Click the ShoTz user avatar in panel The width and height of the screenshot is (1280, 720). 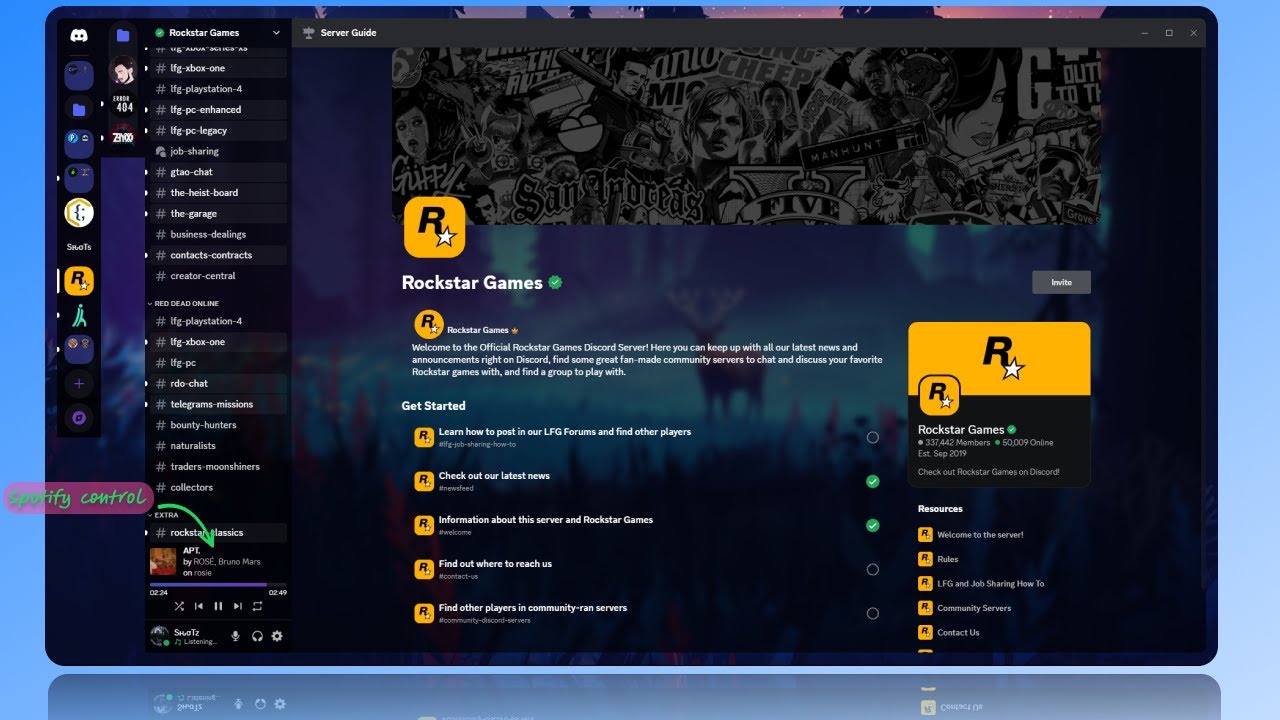[159, 636]
